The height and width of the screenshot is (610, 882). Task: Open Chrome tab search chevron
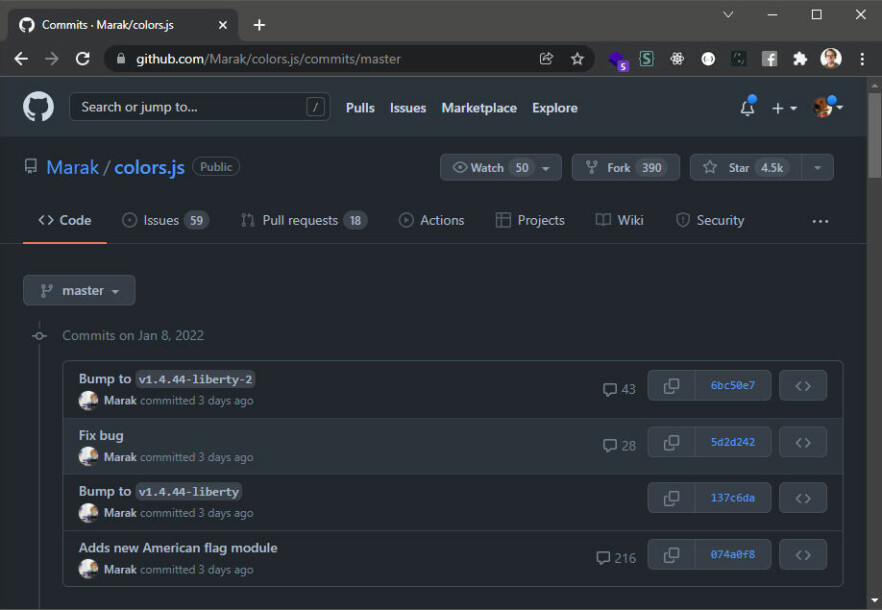728,15
